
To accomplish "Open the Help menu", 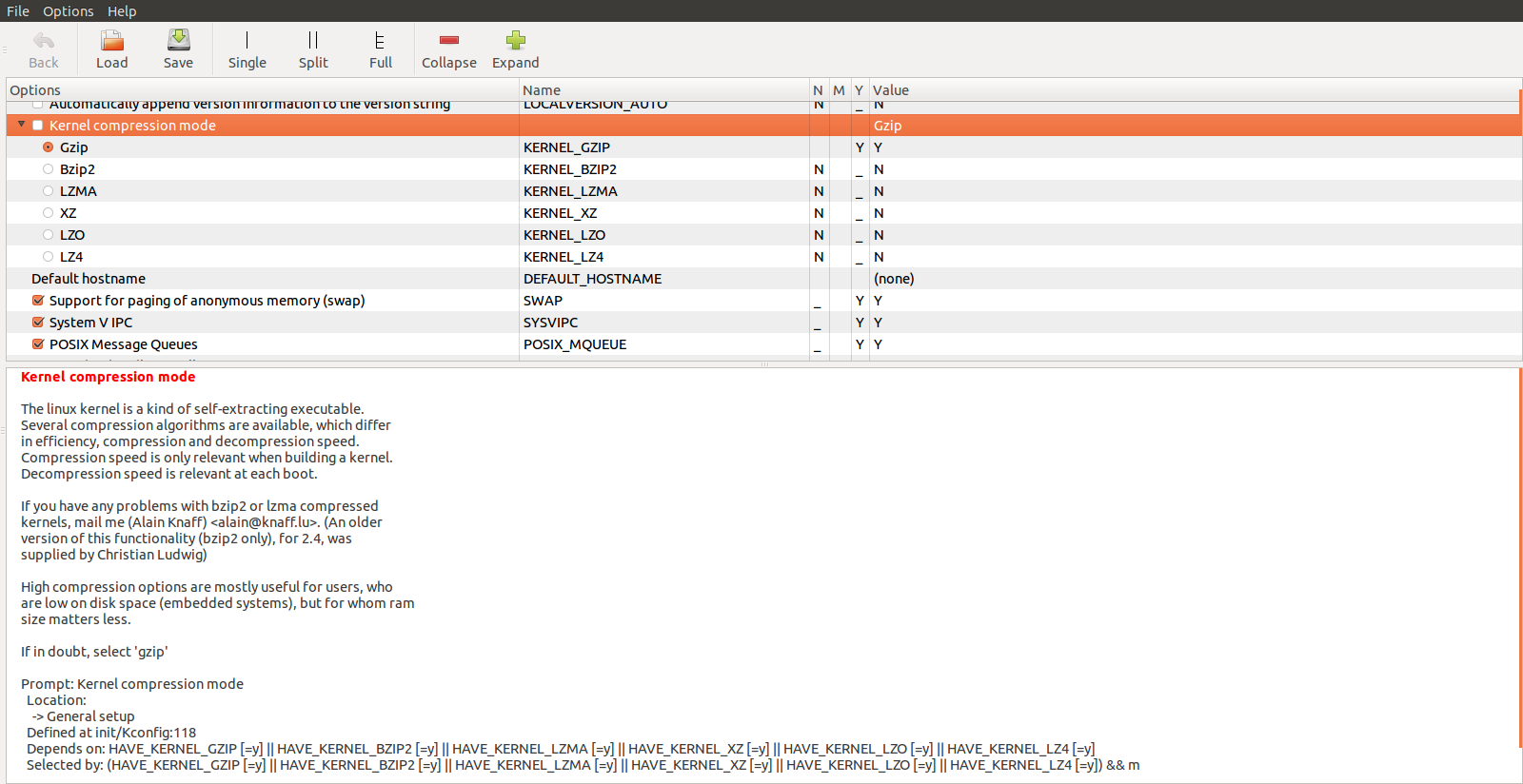I will (122, 11).
